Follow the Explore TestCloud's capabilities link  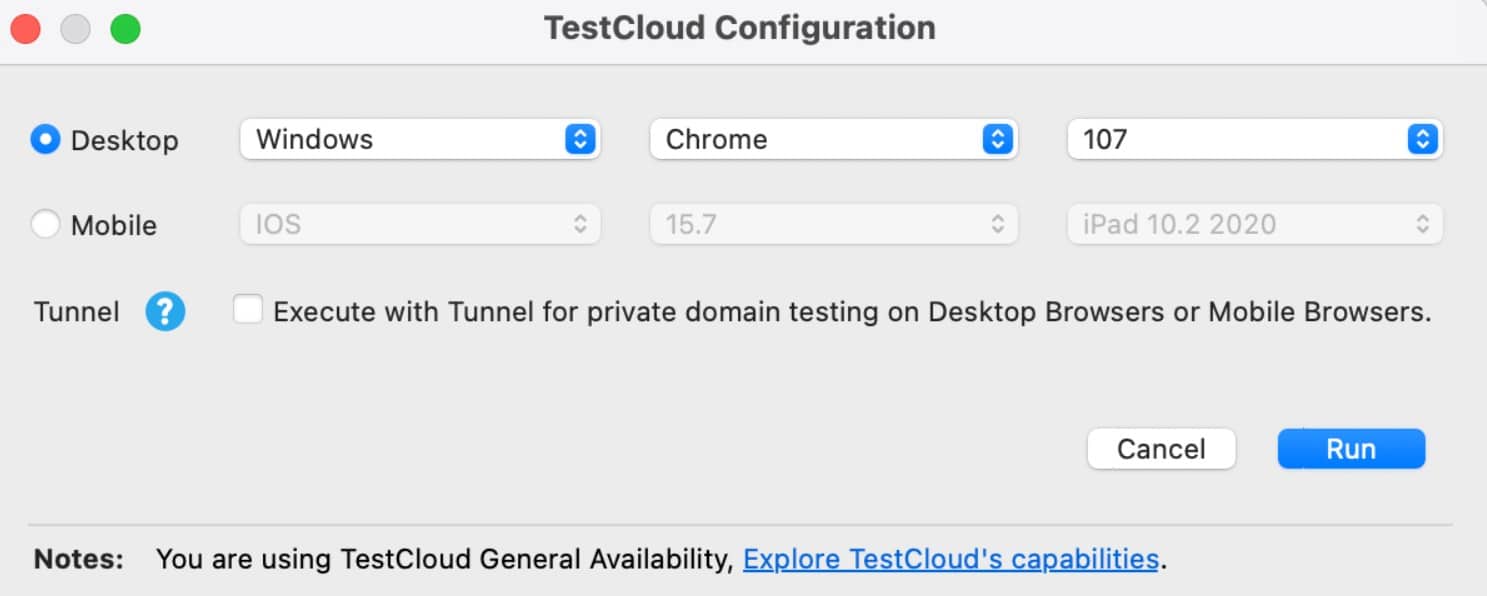951,558
